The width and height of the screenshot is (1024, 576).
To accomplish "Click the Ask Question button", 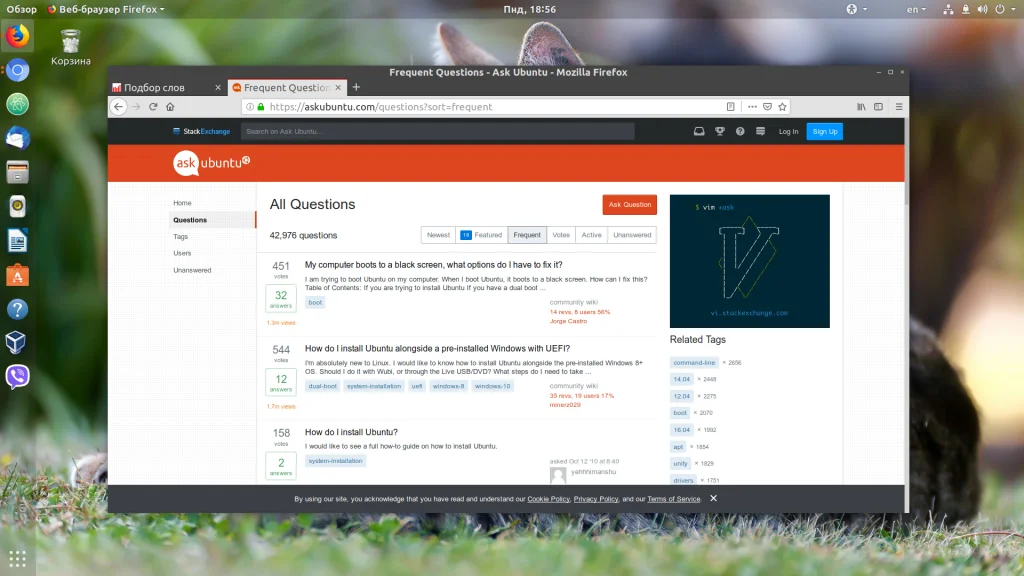I will click(x=630, y=204).
